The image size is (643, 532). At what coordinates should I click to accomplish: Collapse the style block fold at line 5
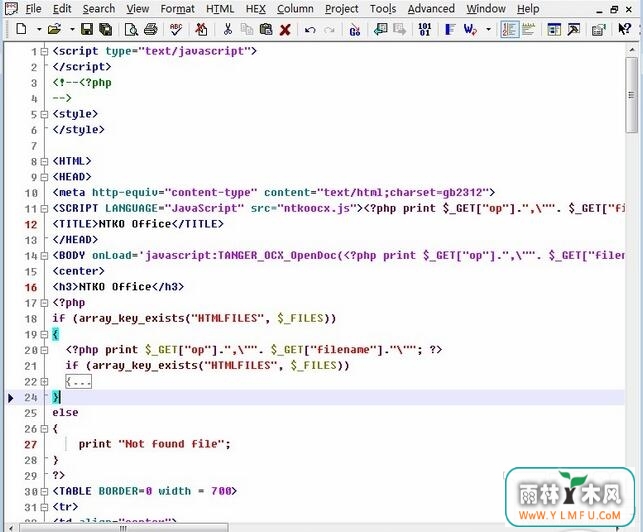click(x=44, y=114)
